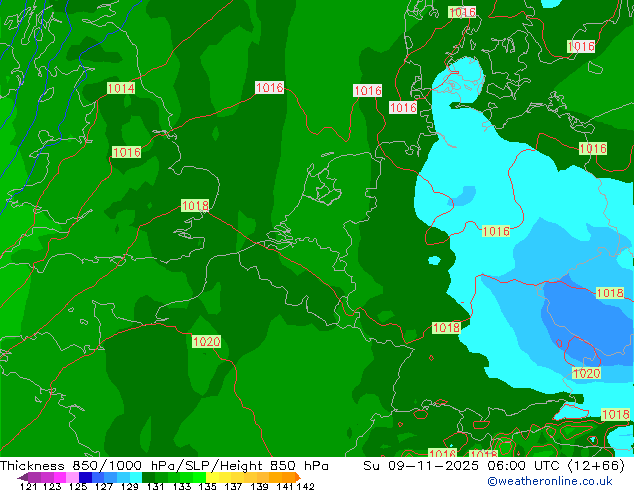Click the legend value '129'
Image resolution: width=634 pixels, height=490 pixels.
[x=129, y=486]
